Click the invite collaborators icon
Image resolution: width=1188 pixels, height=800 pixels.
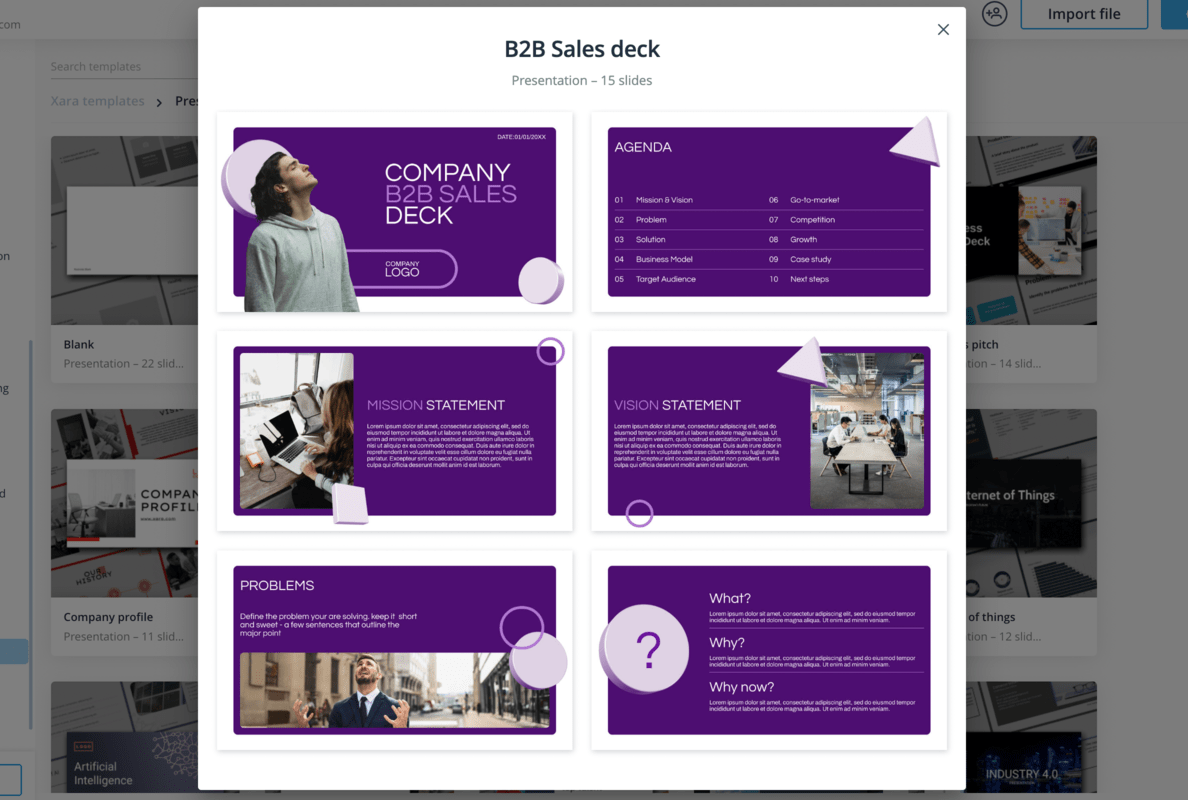[x=994, y=14]
